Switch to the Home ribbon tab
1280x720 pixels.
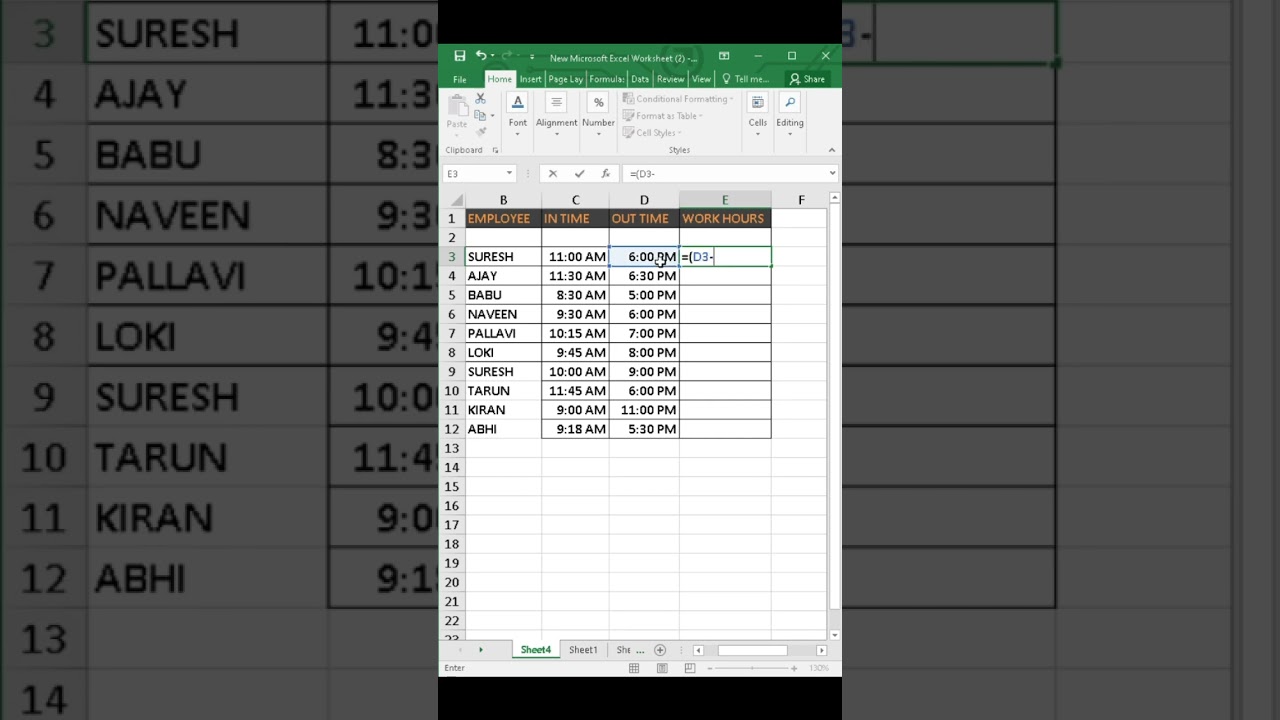click(500, 79)
